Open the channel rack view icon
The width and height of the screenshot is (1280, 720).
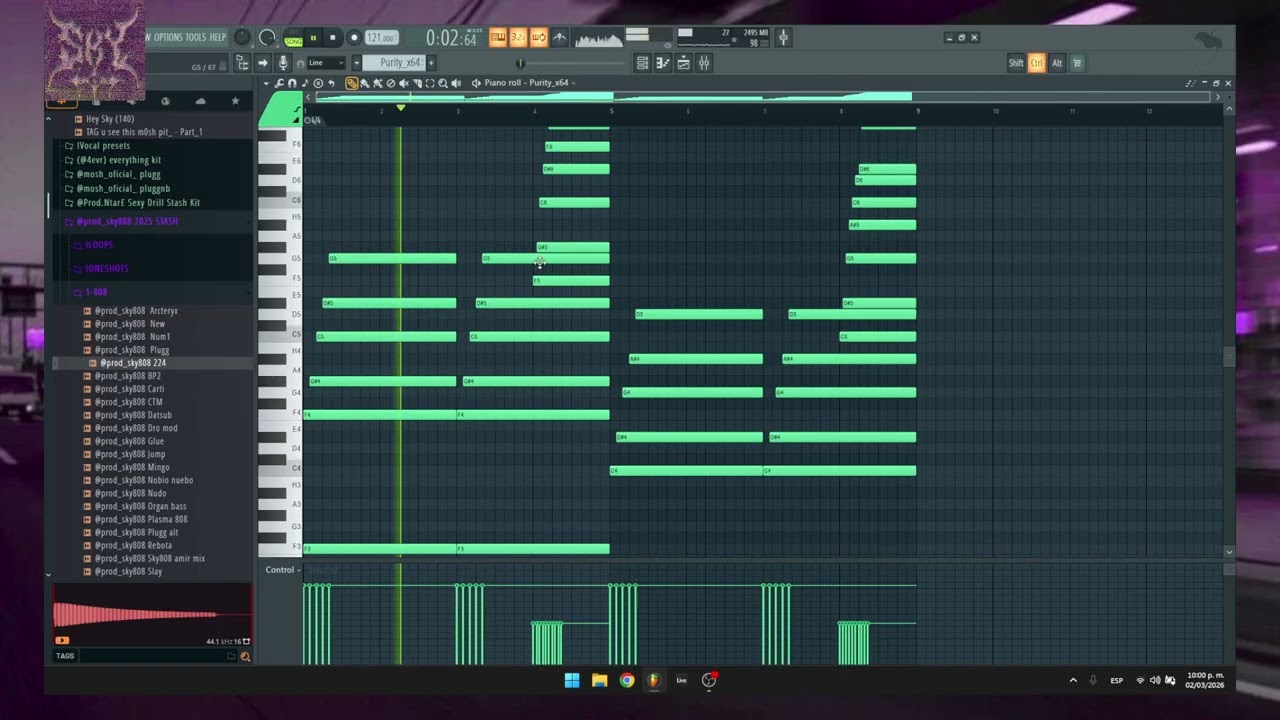click(x=683, y=63)
